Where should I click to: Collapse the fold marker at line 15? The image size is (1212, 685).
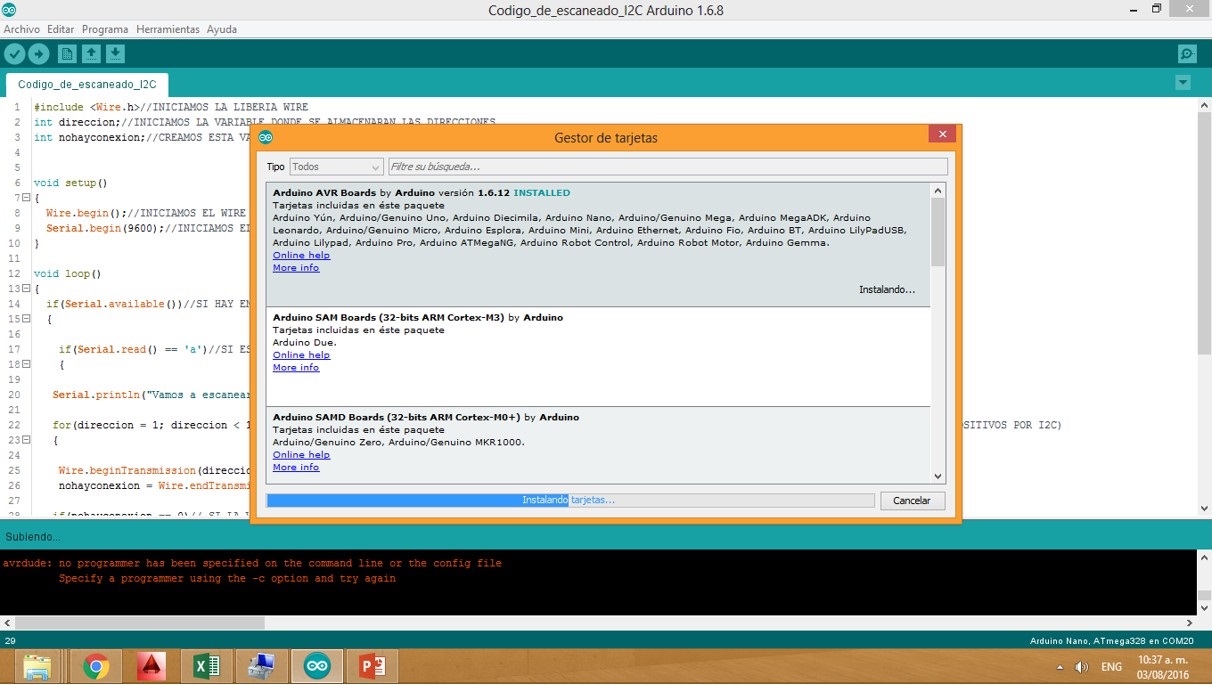tap(26, 319)
